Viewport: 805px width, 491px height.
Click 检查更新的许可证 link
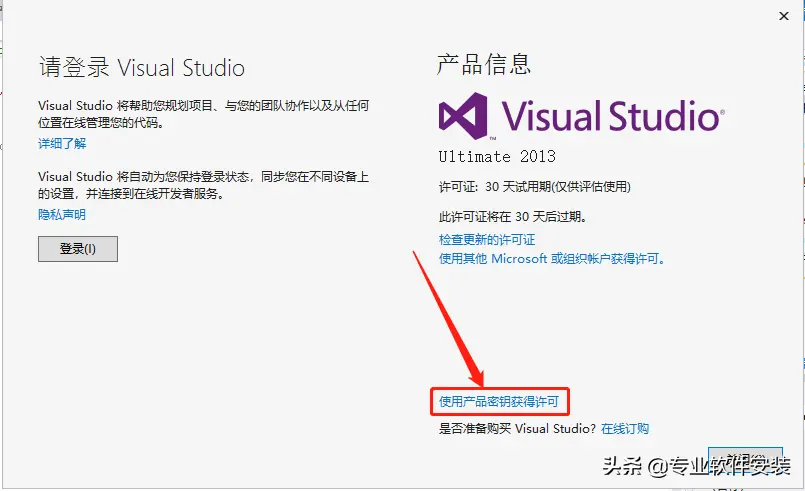point(487,239)
